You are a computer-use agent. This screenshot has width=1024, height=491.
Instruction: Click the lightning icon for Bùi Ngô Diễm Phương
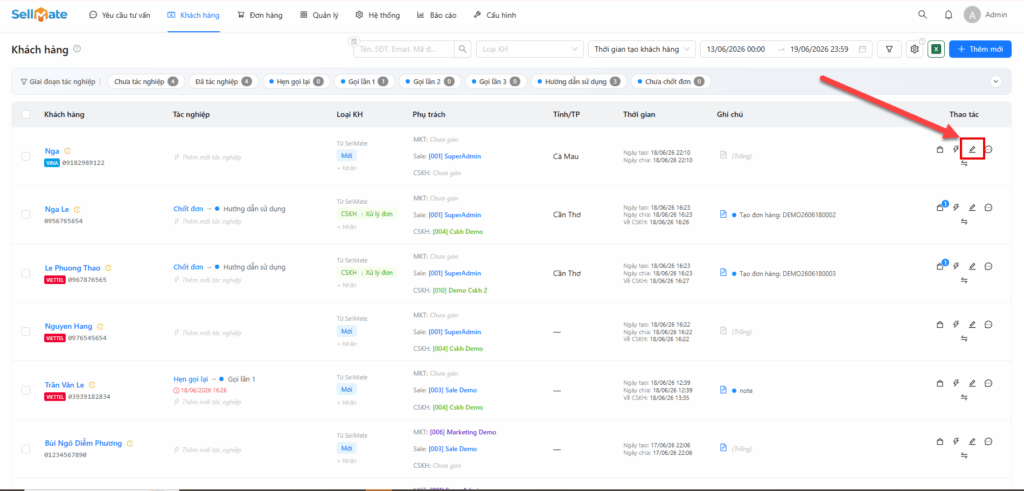[956, 441]
